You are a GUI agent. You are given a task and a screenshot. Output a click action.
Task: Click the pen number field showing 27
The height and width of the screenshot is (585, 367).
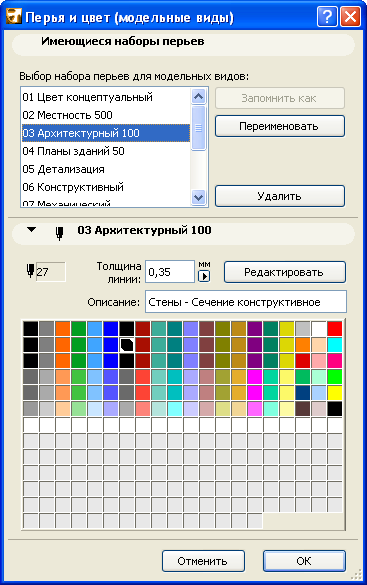[50, 272]
